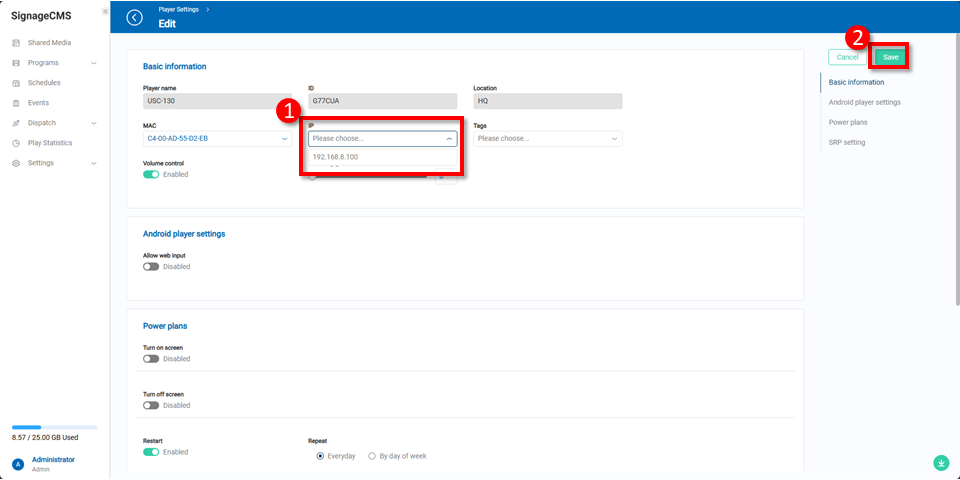Click the back arrow icon beside Edit
This screenshot has width=960, height=480.
(135, 17)
